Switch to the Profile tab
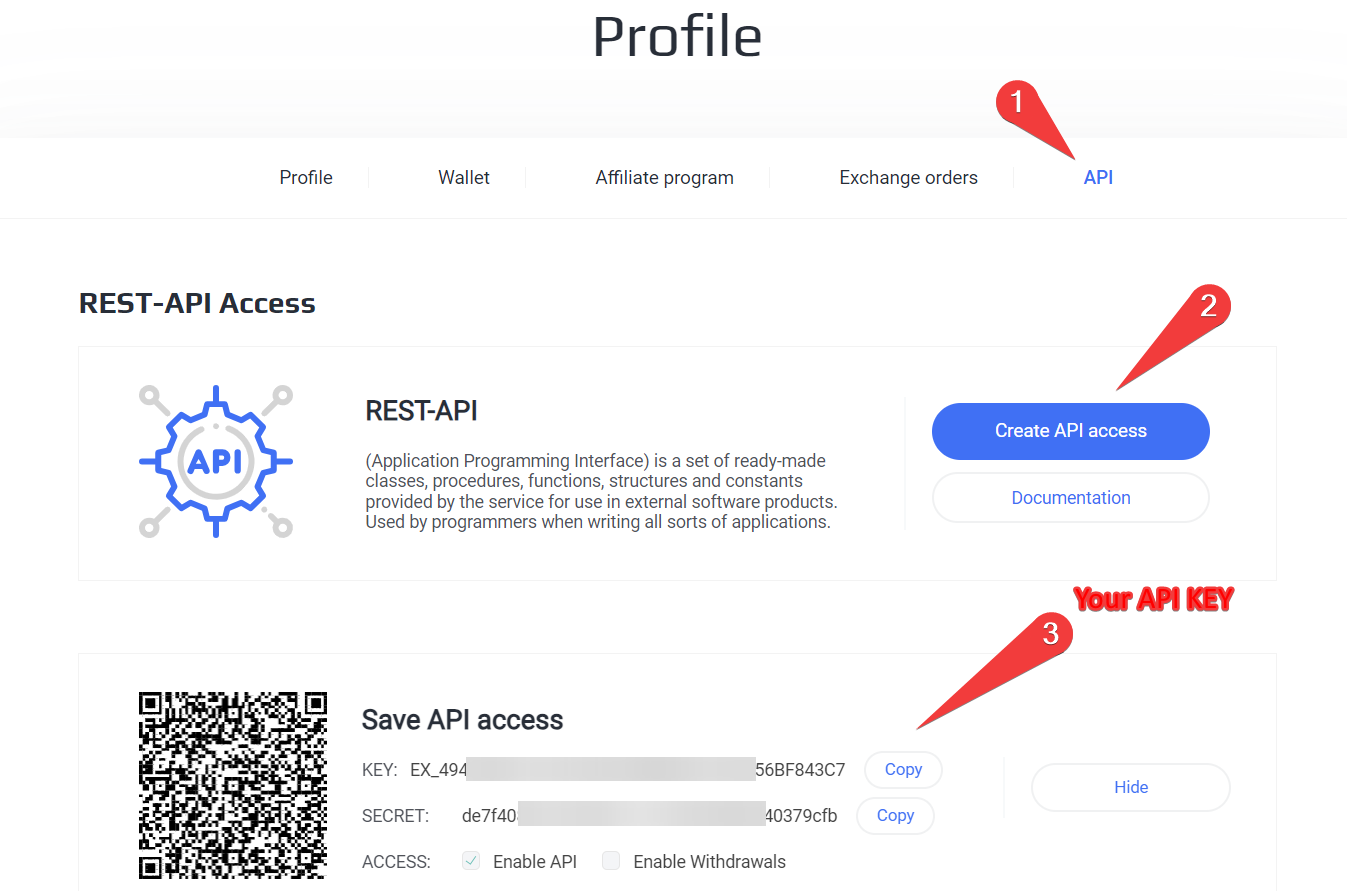 point(305,177)
